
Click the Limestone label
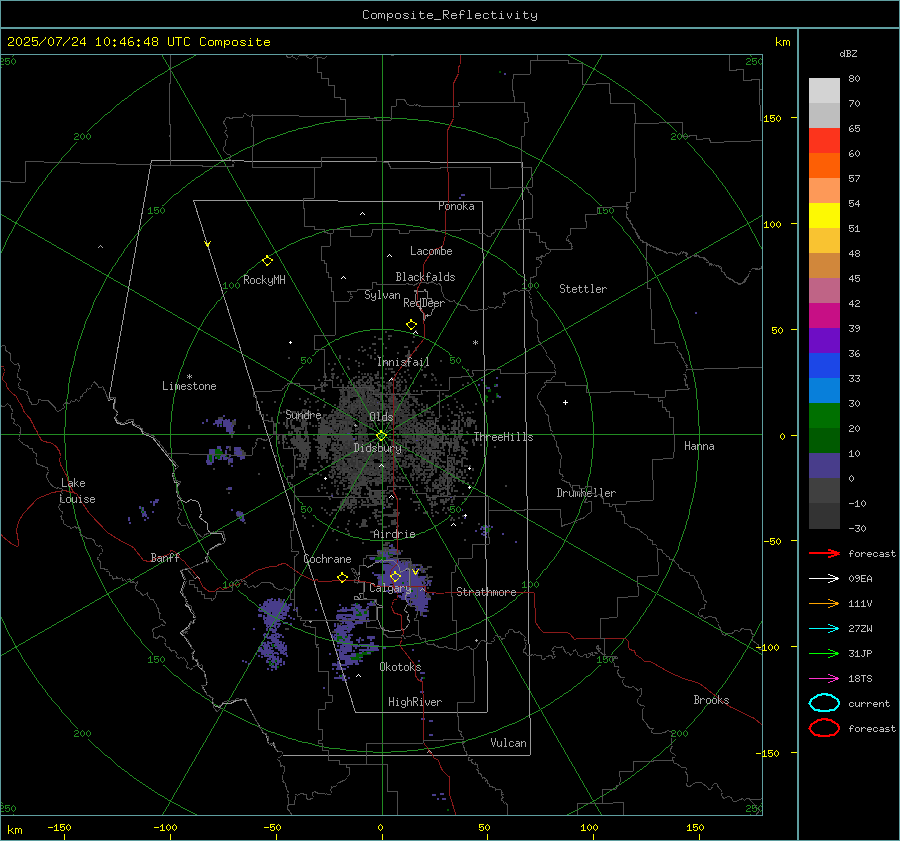tap(189, 386)
